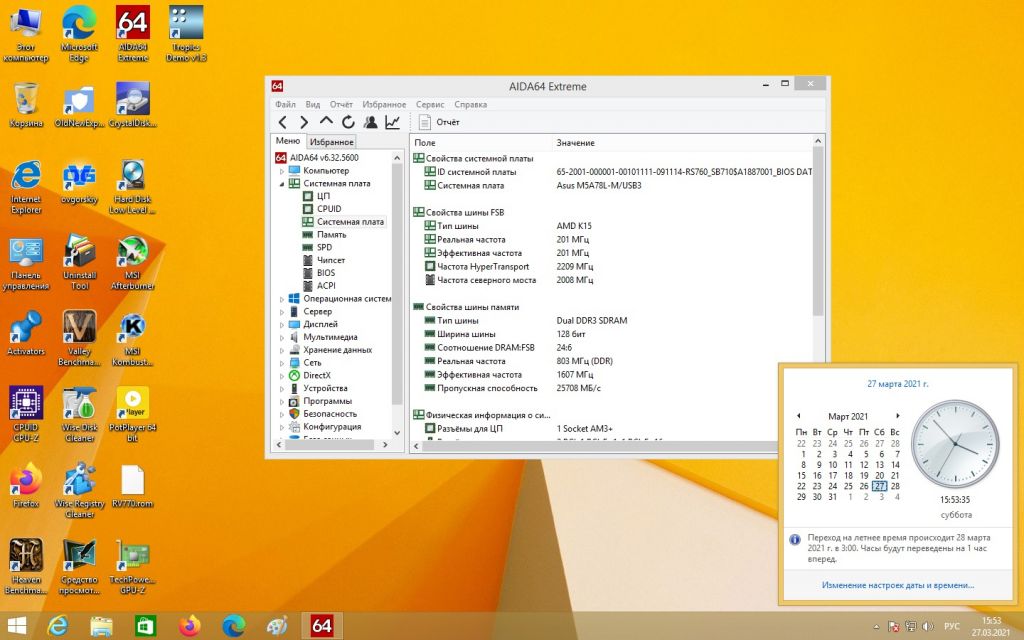Select day 31 in the calendar

coord(833,497)
